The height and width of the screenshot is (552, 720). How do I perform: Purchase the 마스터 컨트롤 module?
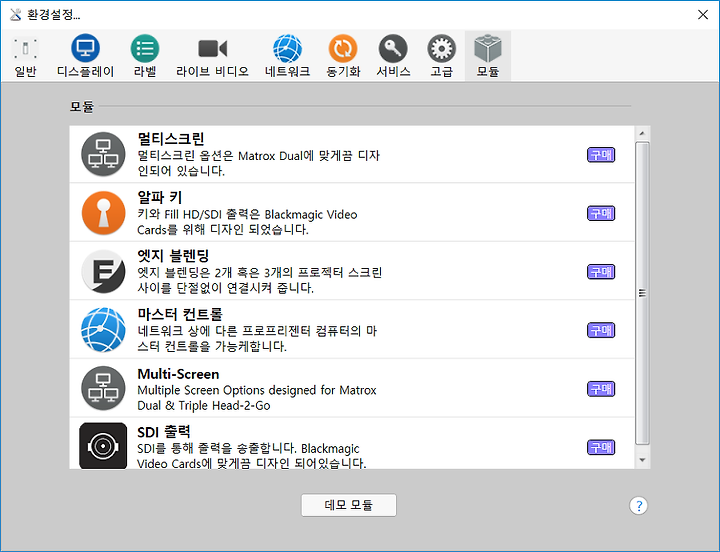tap(601, 330)
